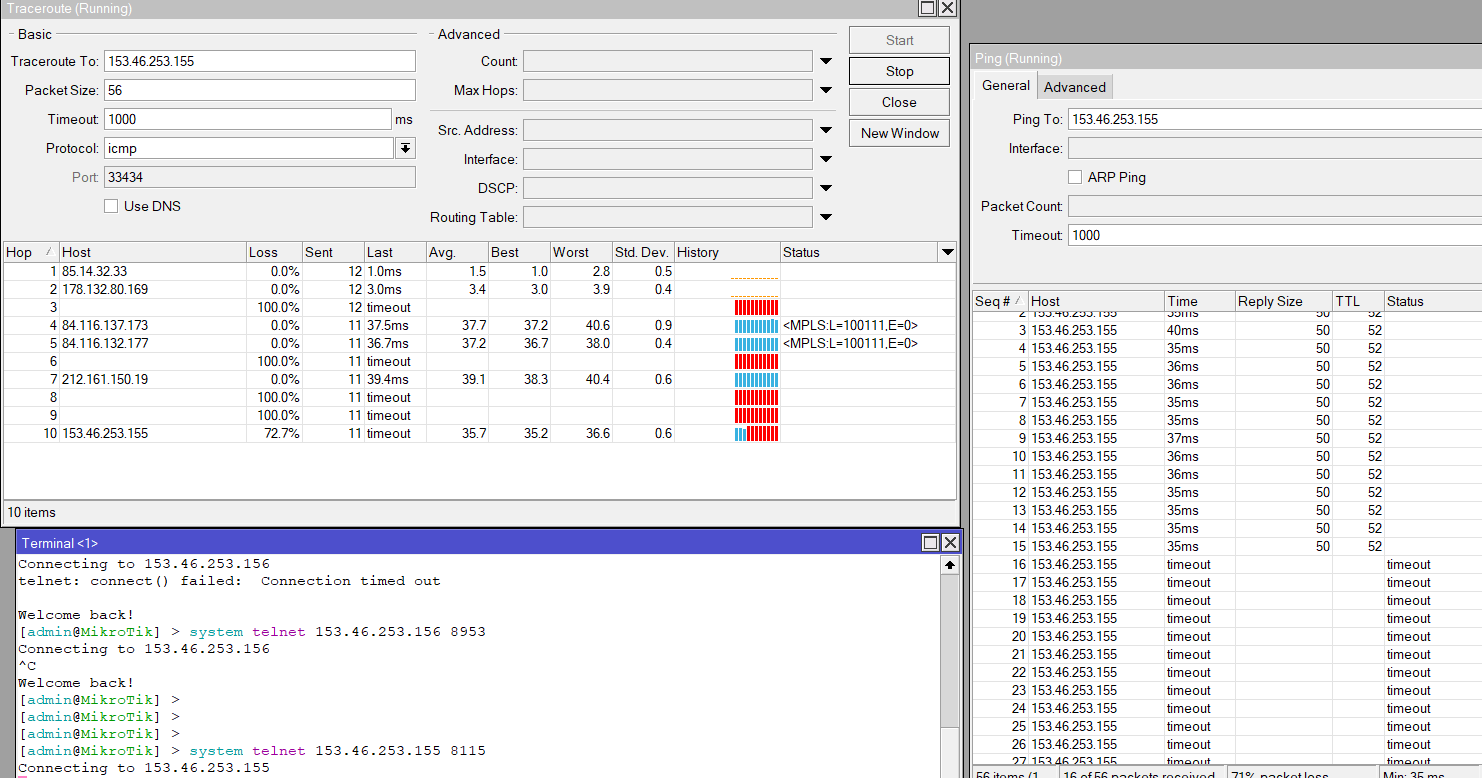Expand the Interface field arrow in Traceroute
This screenshot has height=778, width=1482.
(826, 159)
